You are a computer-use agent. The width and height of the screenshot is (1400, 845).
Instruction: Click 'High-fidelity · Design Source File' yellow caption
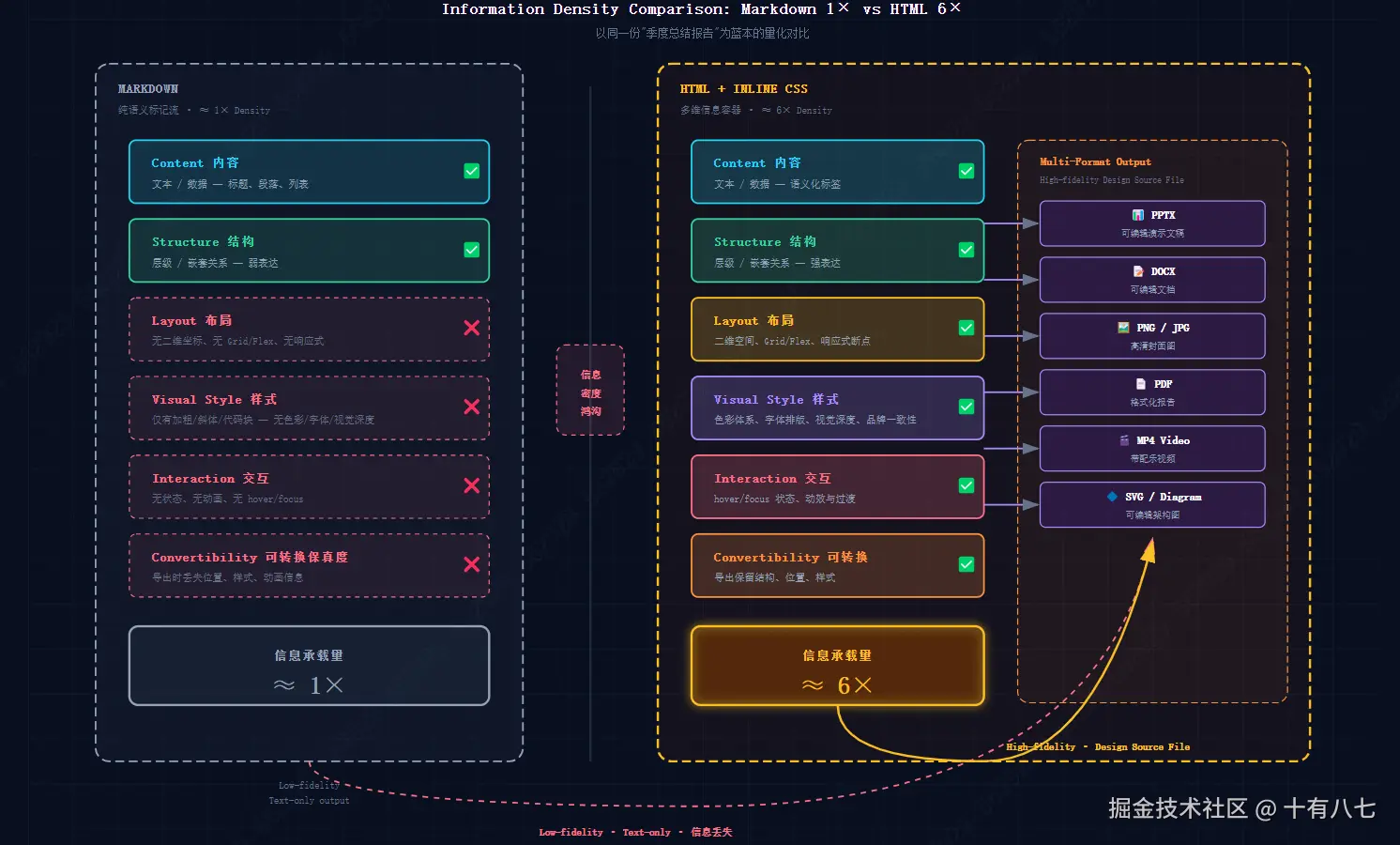pos(1098,747)
